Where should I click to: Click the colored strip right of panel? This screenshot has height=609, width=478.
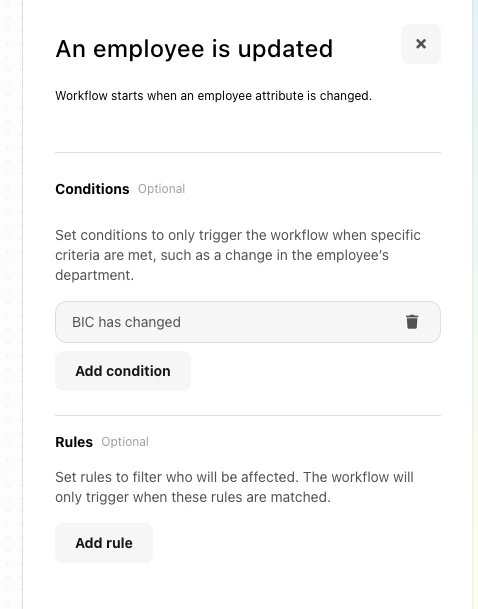pos(475,304)
